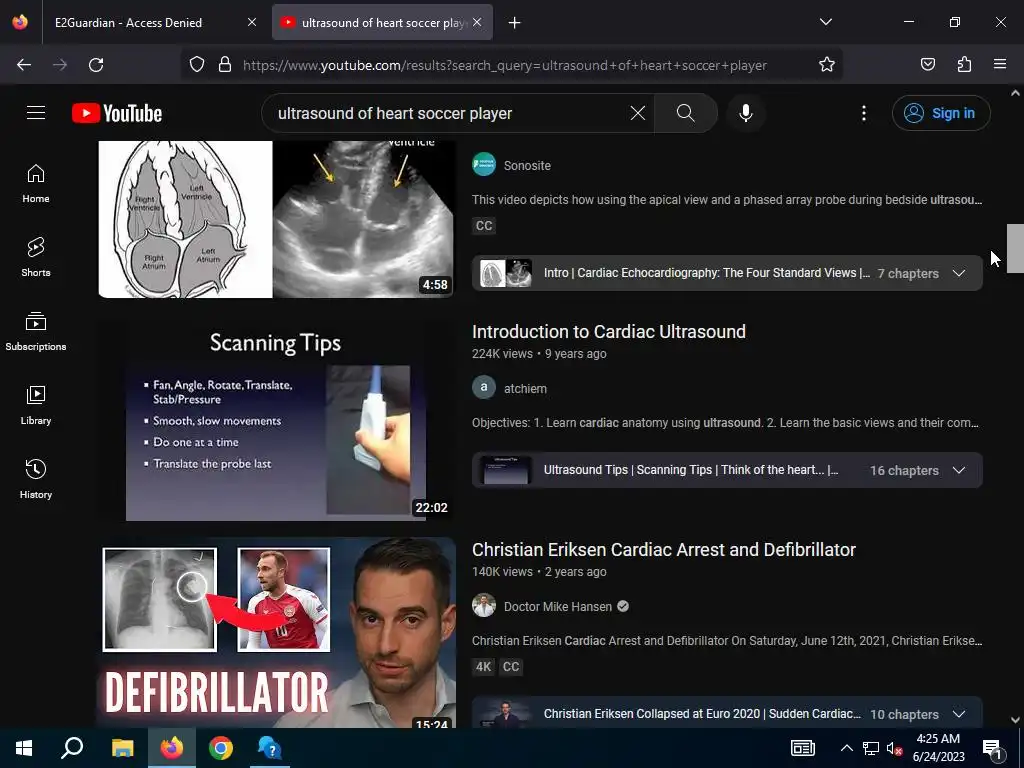Open the Home sidebar item
This screenshot has width=1024, height=768.
click(x=36, y=184)
